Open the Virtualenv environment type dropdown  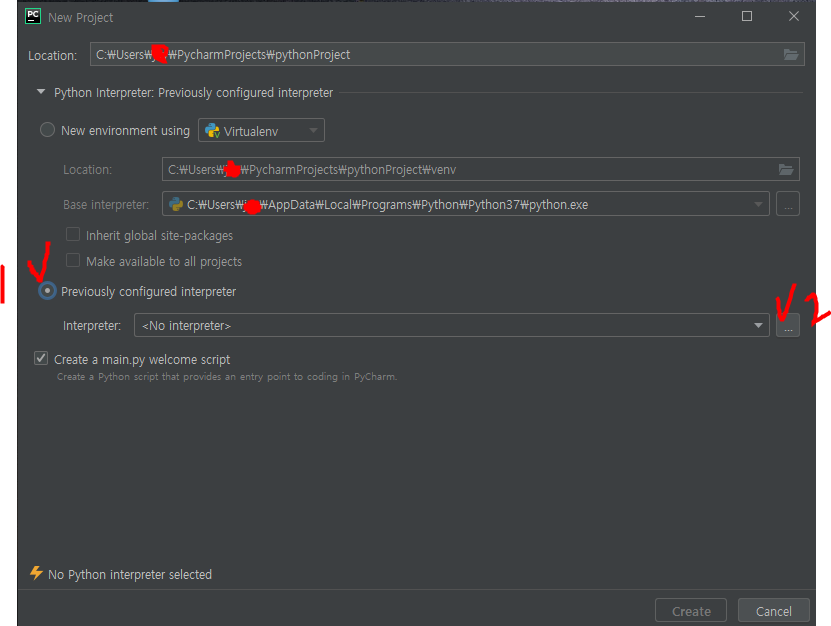261,130
